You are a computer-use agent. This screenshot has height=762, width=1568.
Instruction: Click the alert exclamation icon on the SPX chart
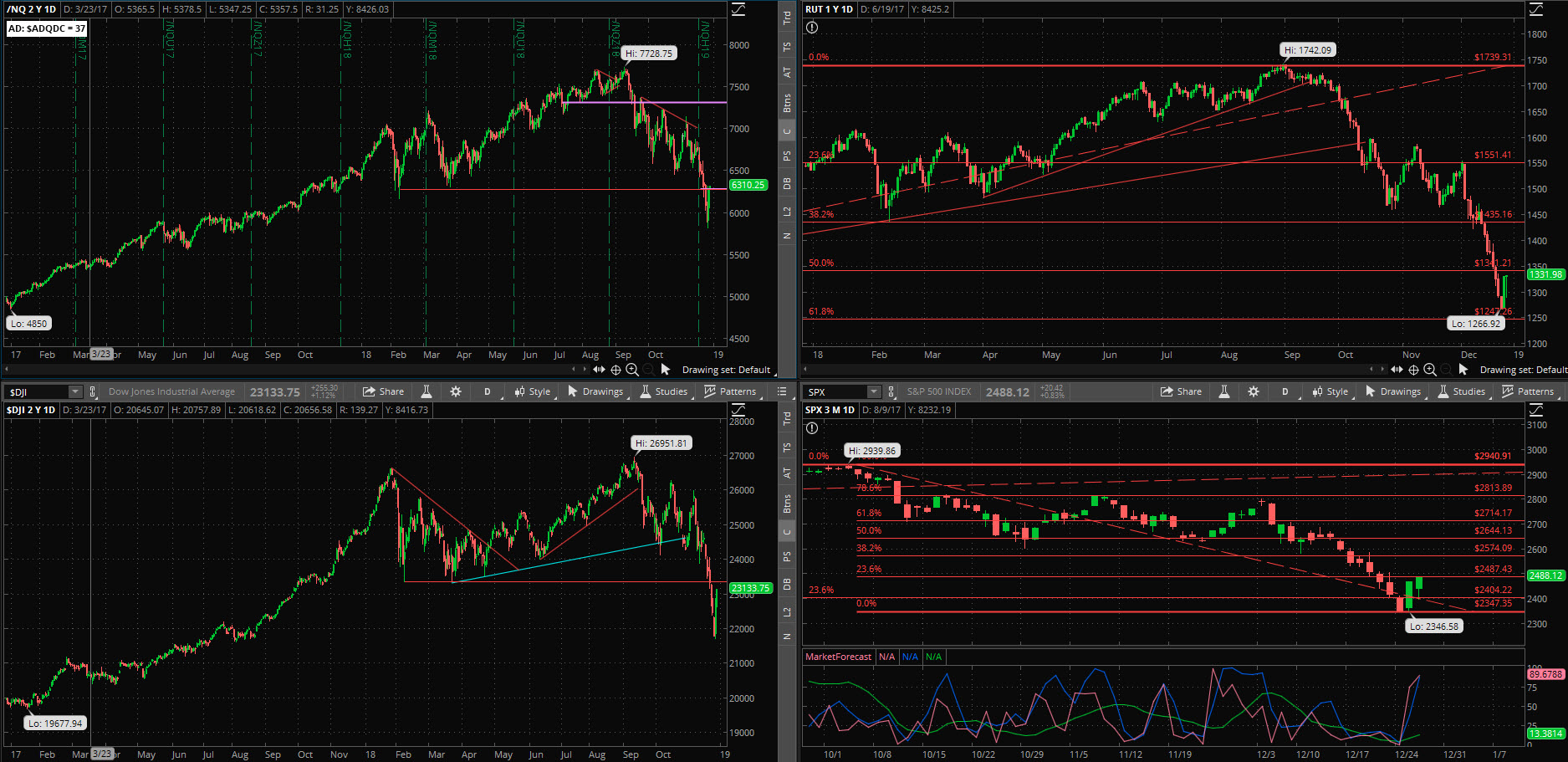point(812,428)
